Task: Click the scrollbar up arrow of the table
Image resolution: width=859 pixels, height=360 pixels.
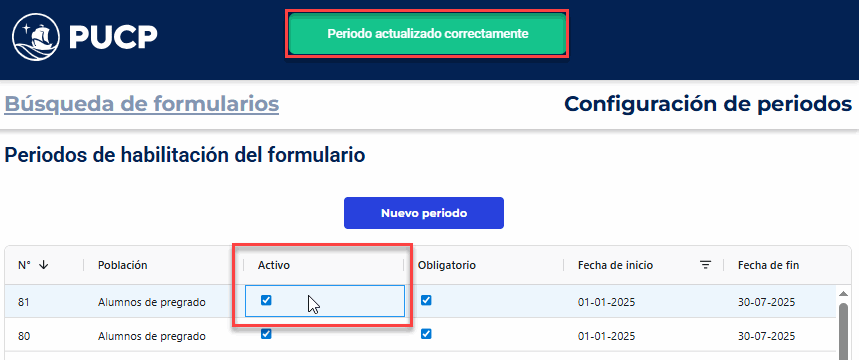Action: 844,294
